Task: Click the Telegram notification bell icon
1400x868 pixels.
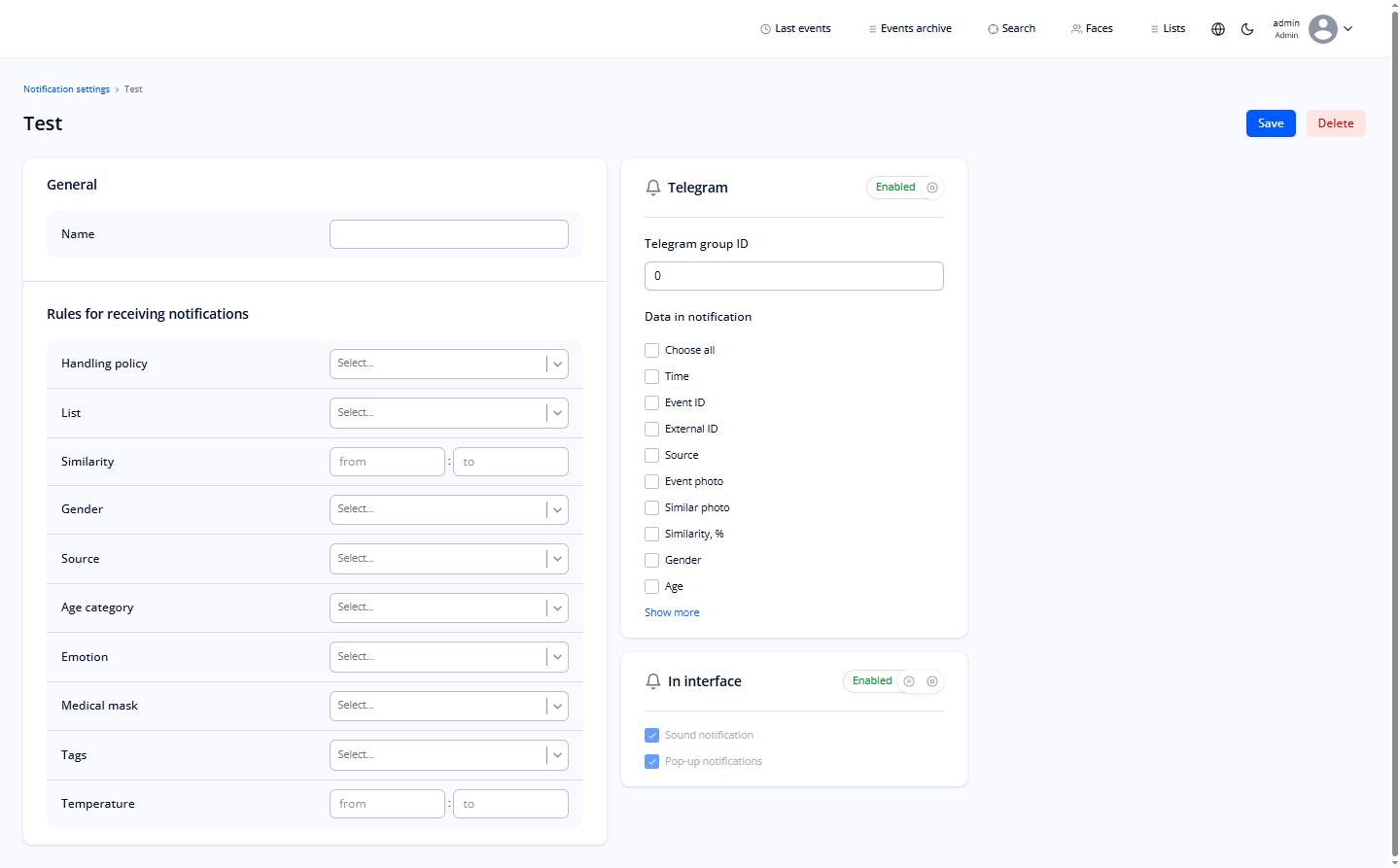Action: point(652,187)
